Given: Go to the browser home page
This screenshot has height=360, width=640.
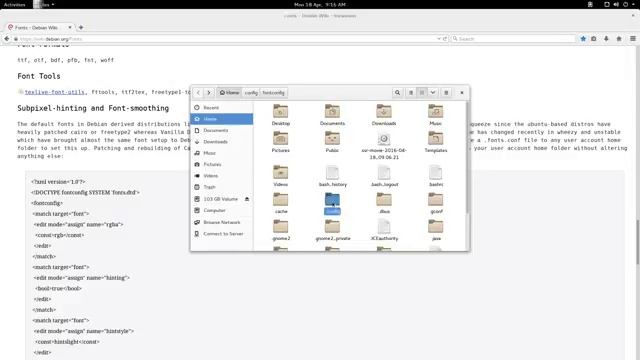Looking at the screenshot, I should [x=619, y=39].
